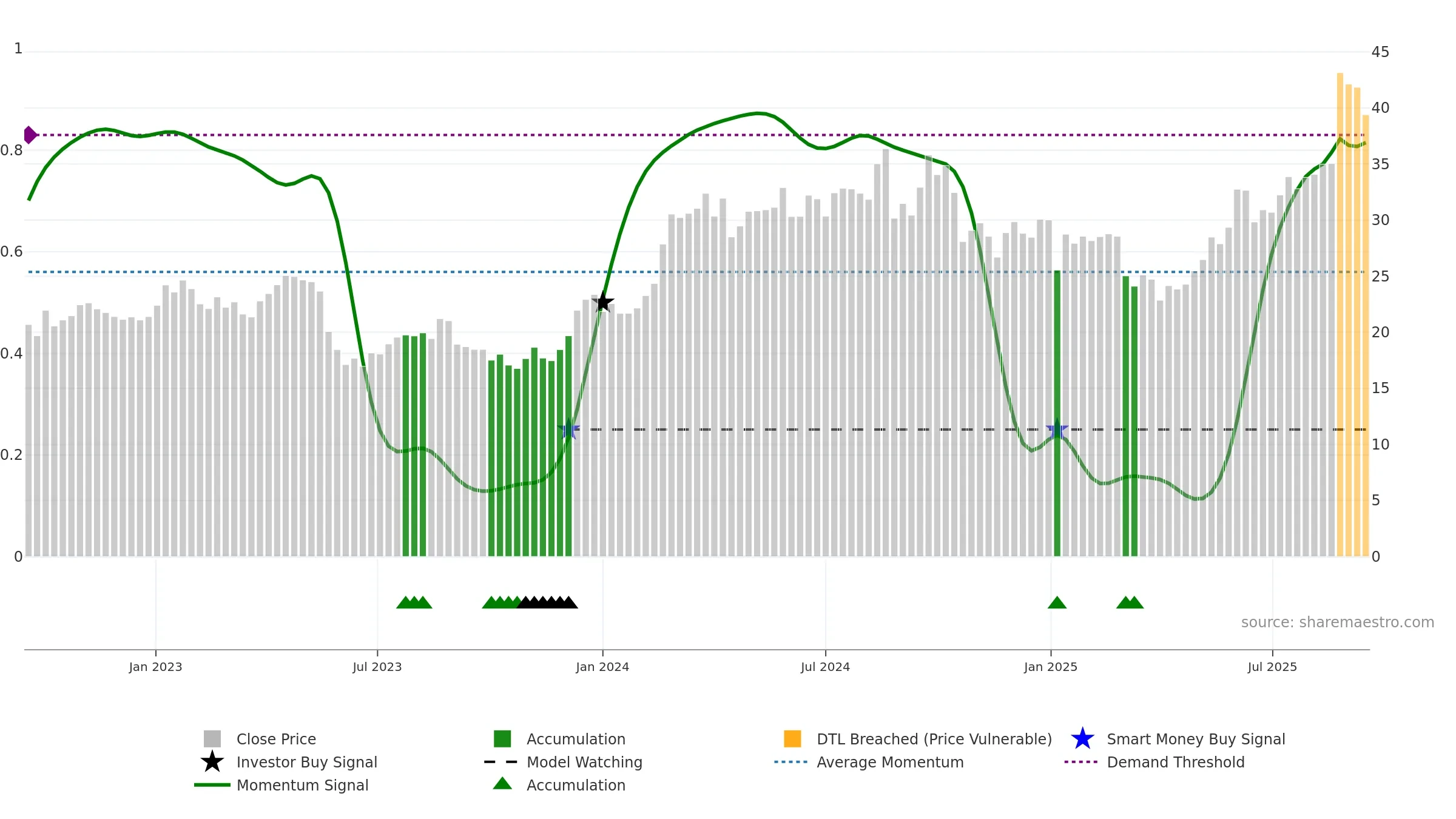Click the single green triangle at Jan 2025
The image size is (1456, 819).
click(1057, 602)
